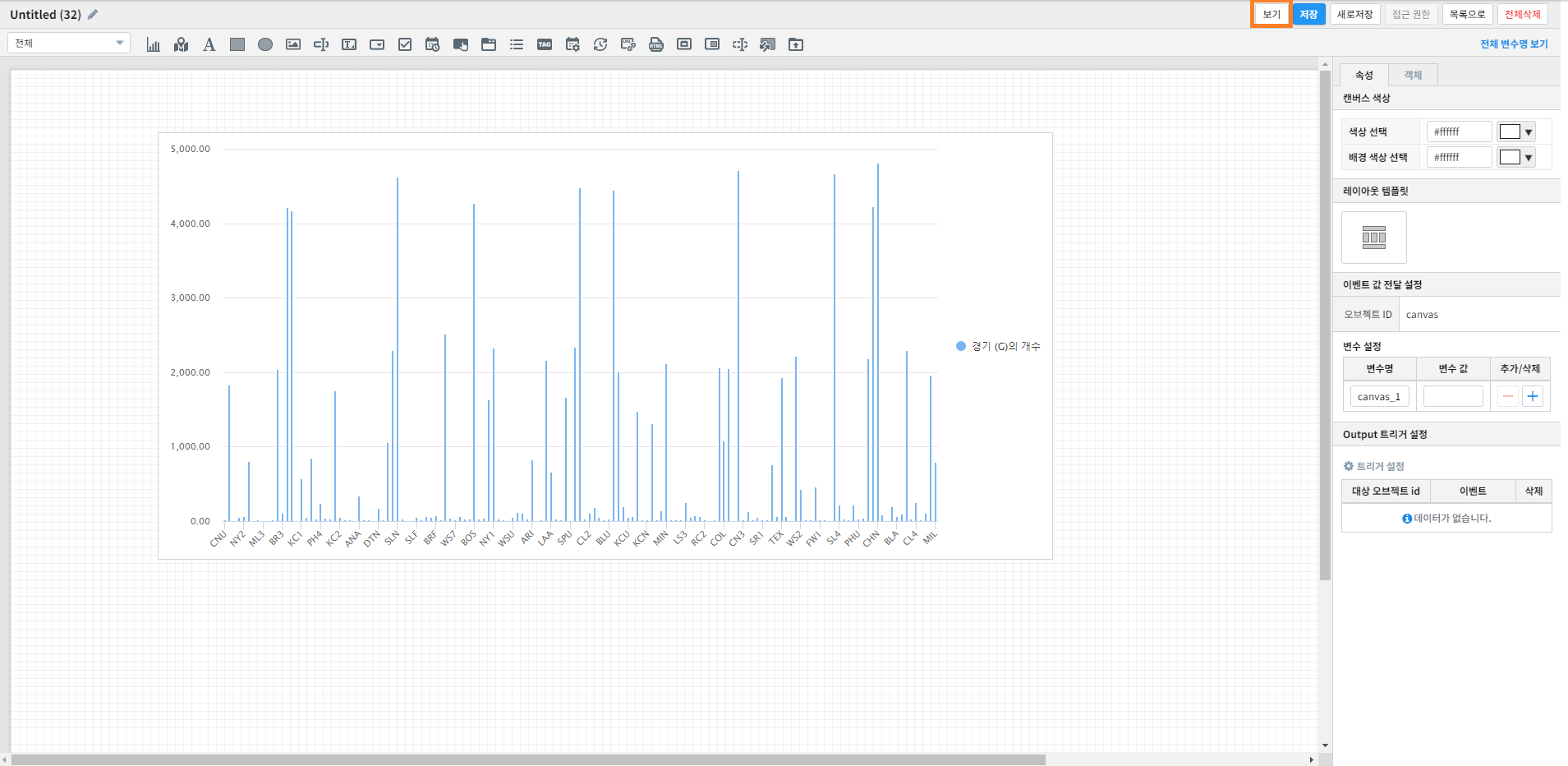Viewport: 1568px width, 766px height.
Task: Add an auto-refresh timer object
Action: pos(600,44)
